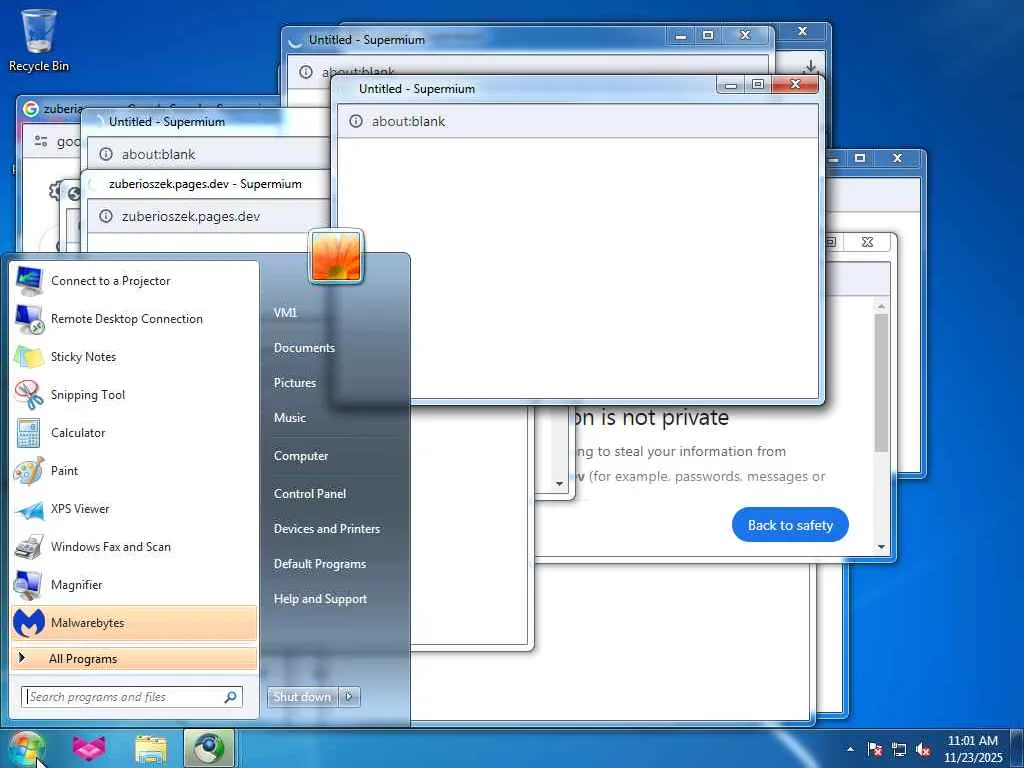Screen dimensions: 1024x768
Task: Open Music from the Start menu
Action: click(x=289, y=417)
